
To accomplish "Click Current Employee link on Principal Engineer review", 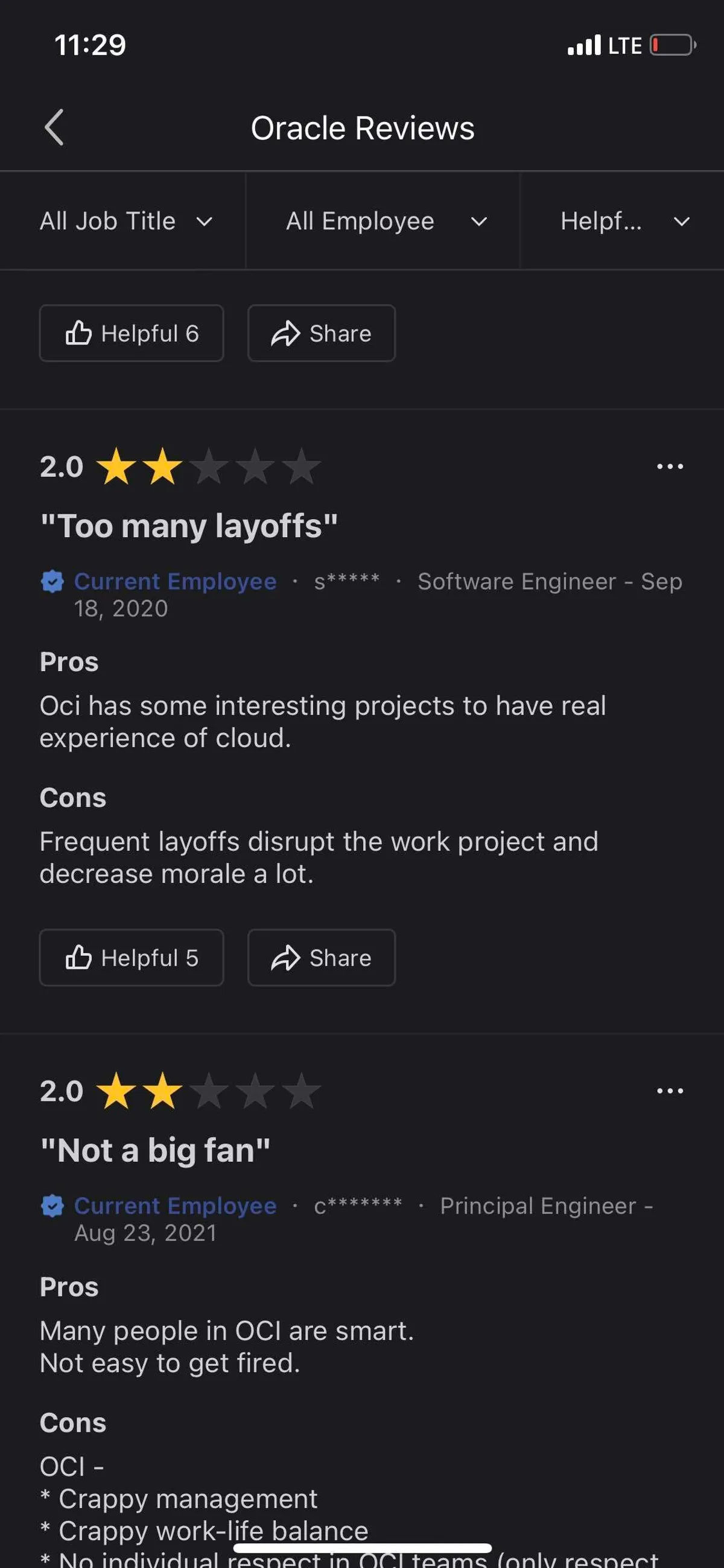I will (x=175, y=1206).
